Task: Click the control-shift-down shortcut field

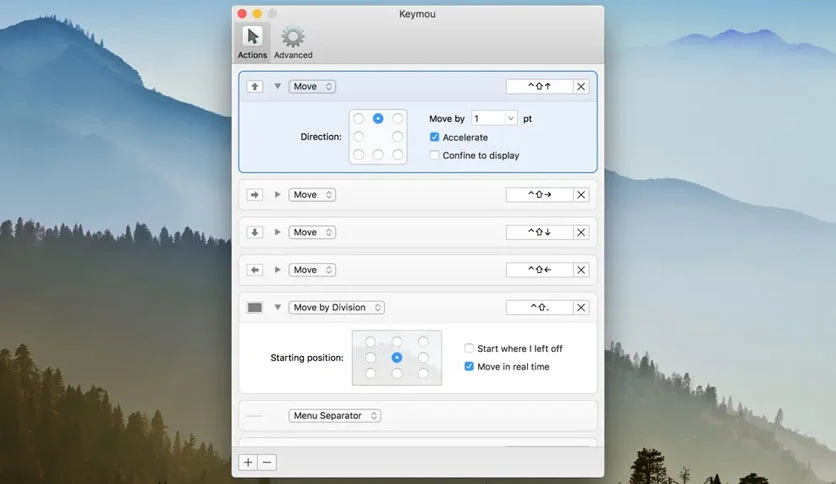Action: 539,232
